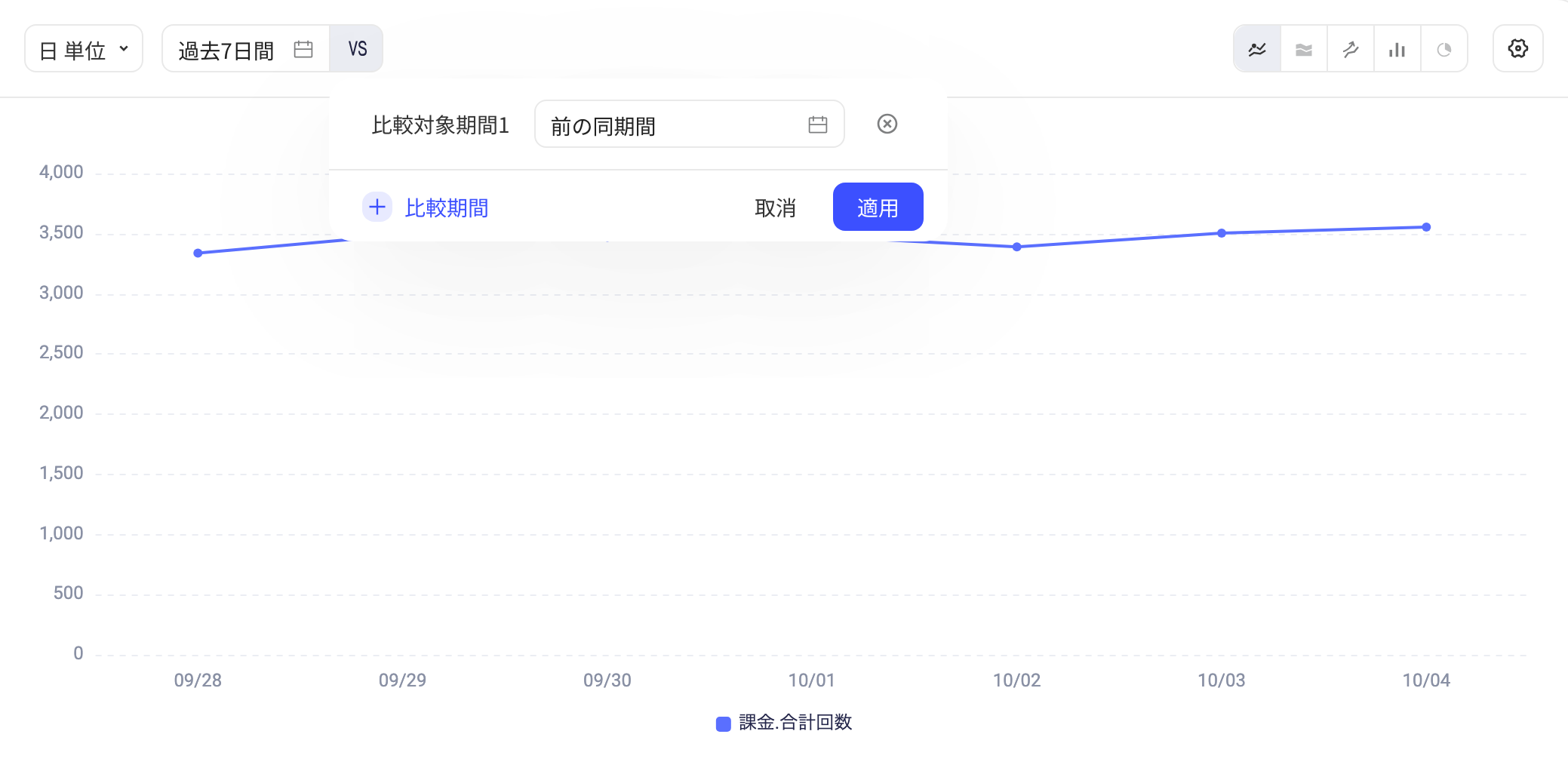Screen dimensions: 1568x771
Task: Click the 10/01 x-axis date label
Action: [x=812, y=680]
